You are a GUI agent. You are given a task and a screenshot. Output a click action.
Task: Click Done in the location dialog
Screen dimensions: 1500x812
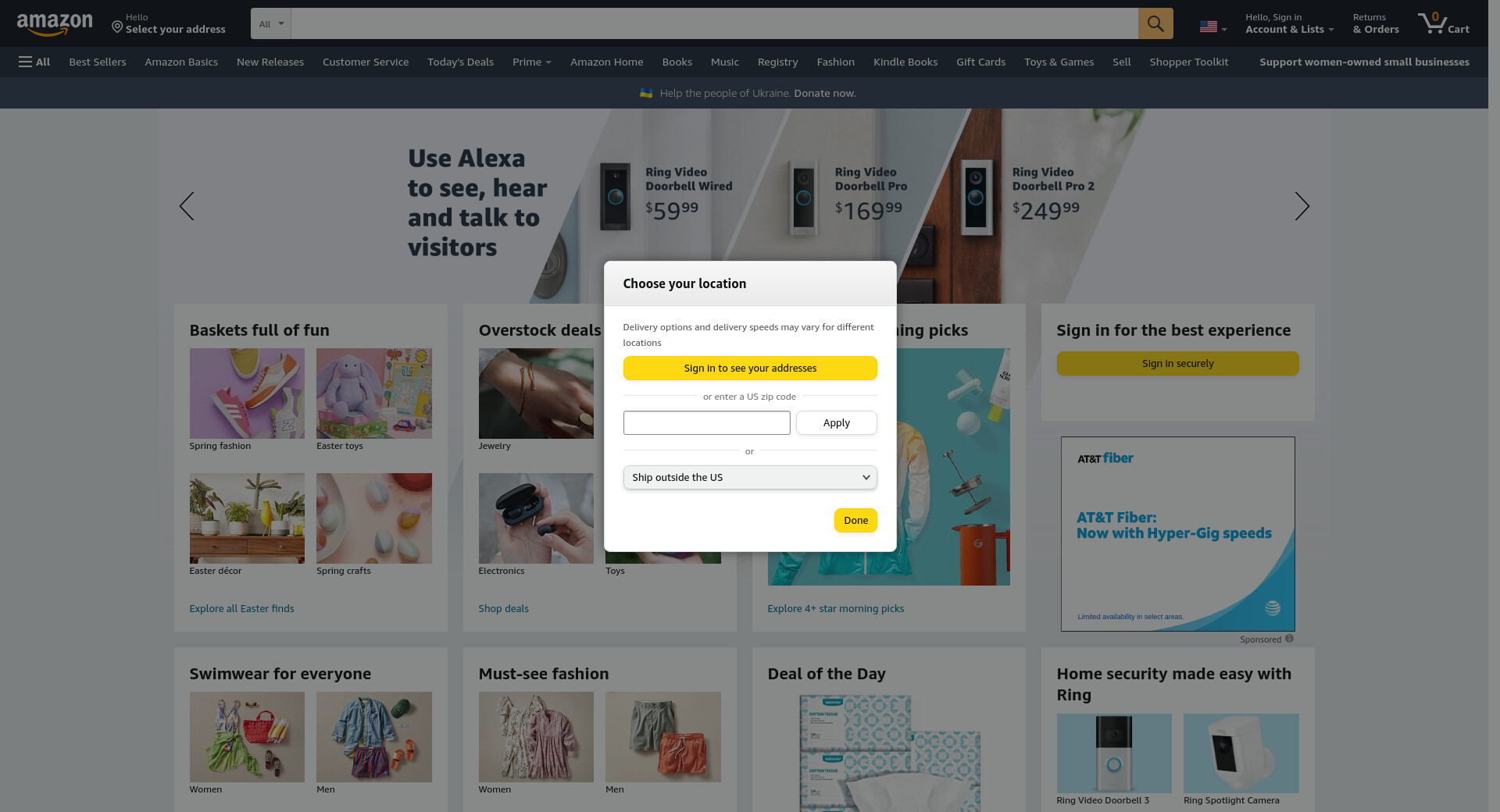[x=855, y=521]
